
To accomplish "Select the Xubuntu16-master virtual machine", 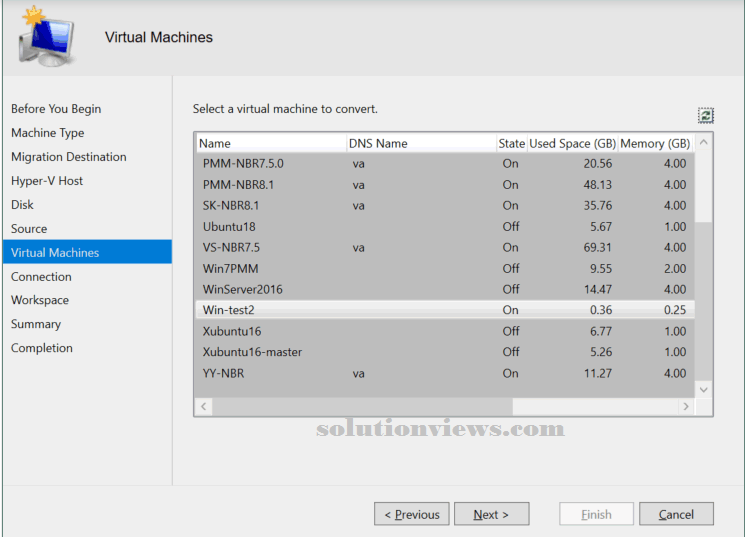I will tap(445, 352).
